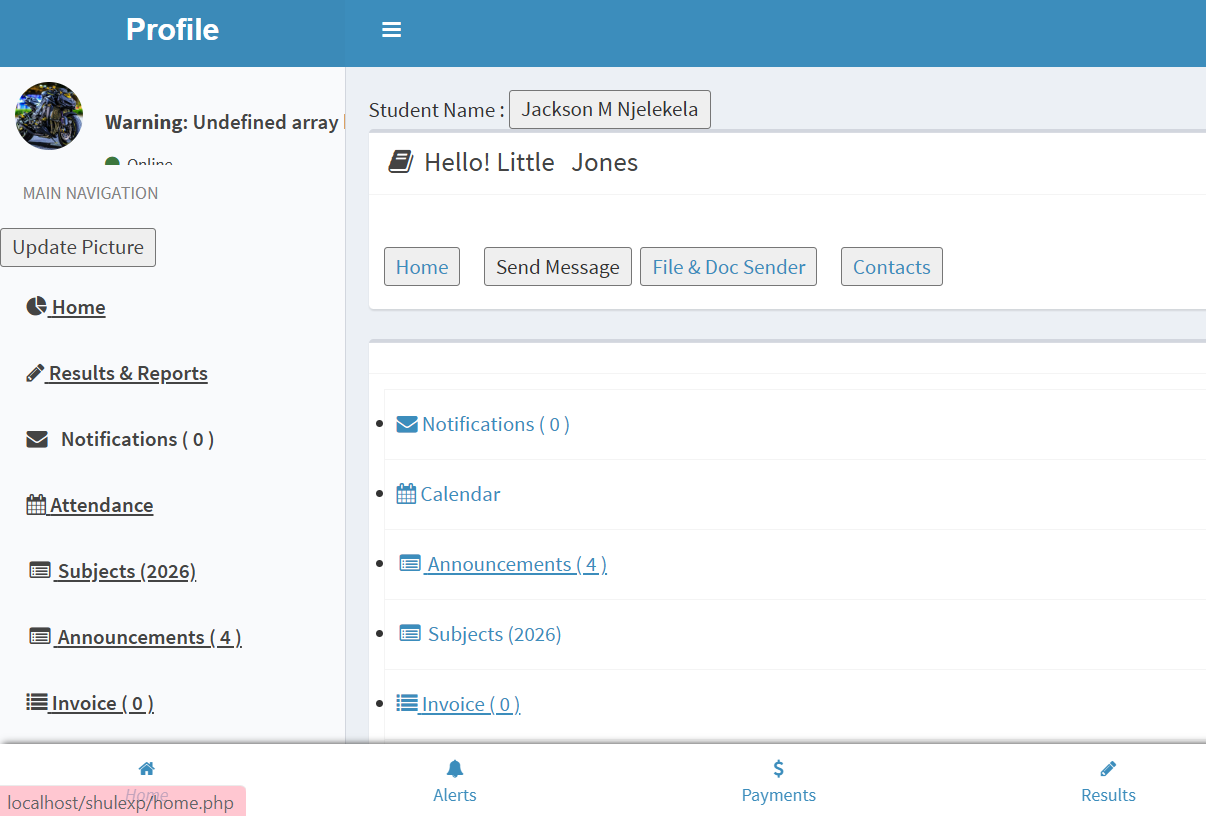Click the book icon beside Hello greeting
The width and height of the screenshot is (1206, 816).
401,162
